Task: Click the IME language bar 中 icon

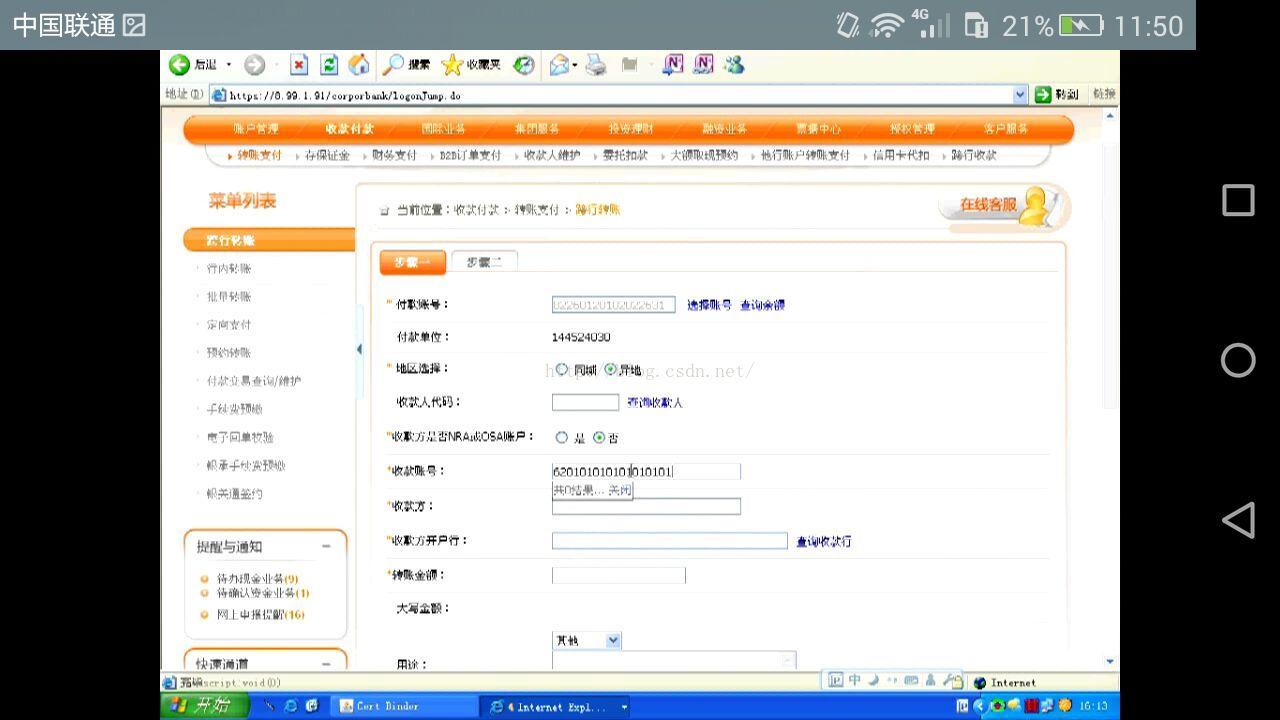Action: 855,681
